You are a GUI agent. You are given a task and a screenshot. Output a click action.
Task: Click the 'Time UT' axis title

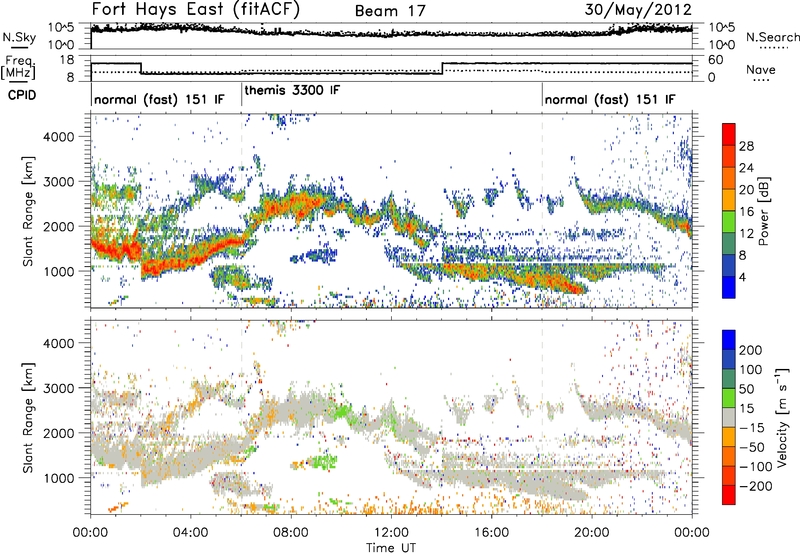391,548
